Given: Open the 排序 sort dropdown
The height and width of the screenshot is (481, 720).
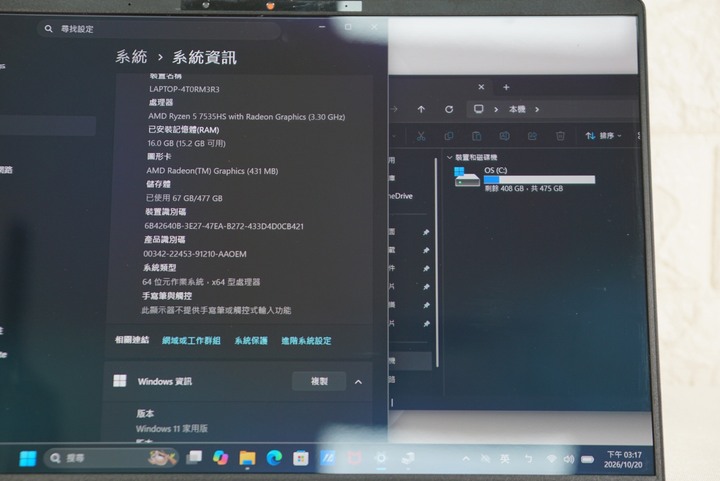Looking at the screenshot, I should tap(603, 135).
